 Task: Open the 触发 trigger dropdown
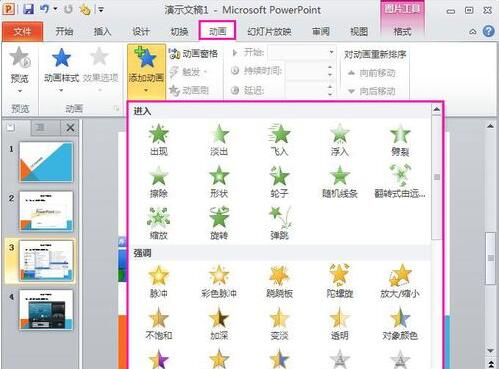189,72
